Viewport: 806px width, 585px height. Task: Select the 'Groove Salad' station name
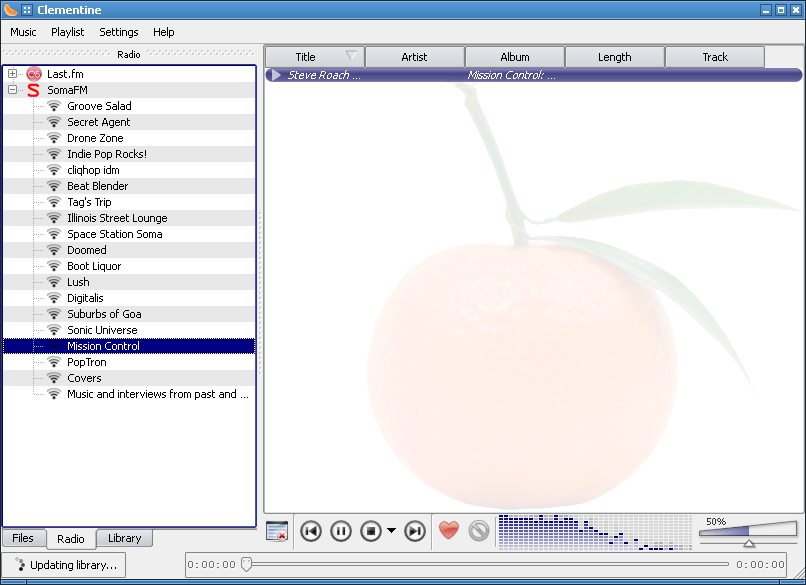(x=99, y=106)
